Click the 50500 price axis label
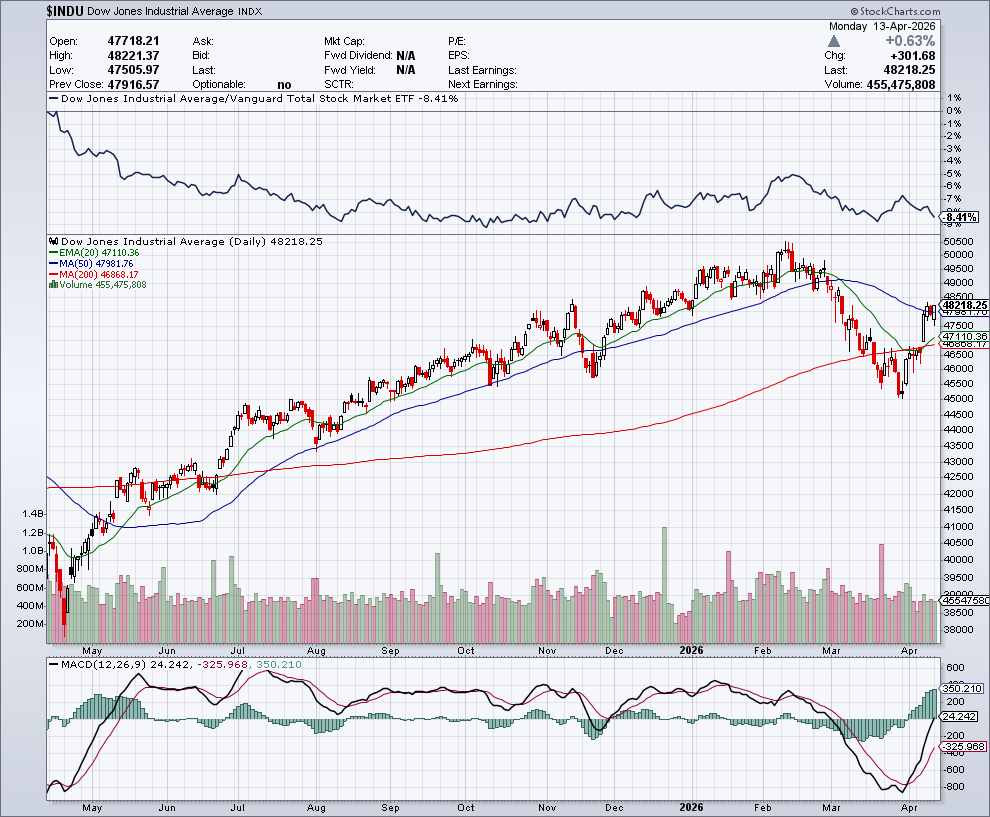This screenshot has width=990, height=817. tap(958, 242)
